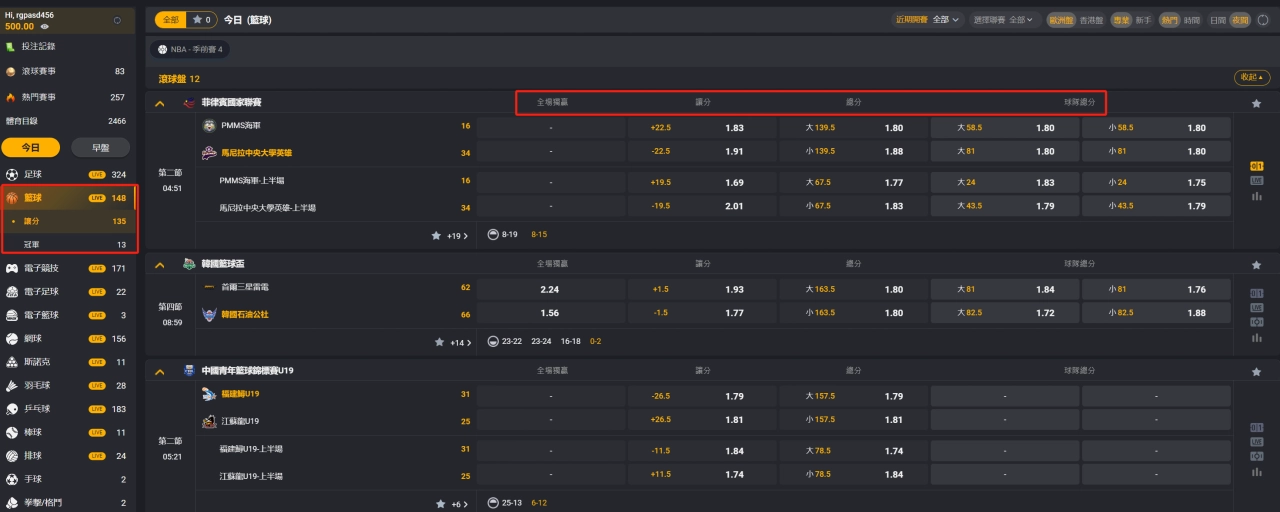Bet on 首爾三星雷霆 moneyline odds 2.24
This screenshot has height=512, width=1280.
point(550,289)
